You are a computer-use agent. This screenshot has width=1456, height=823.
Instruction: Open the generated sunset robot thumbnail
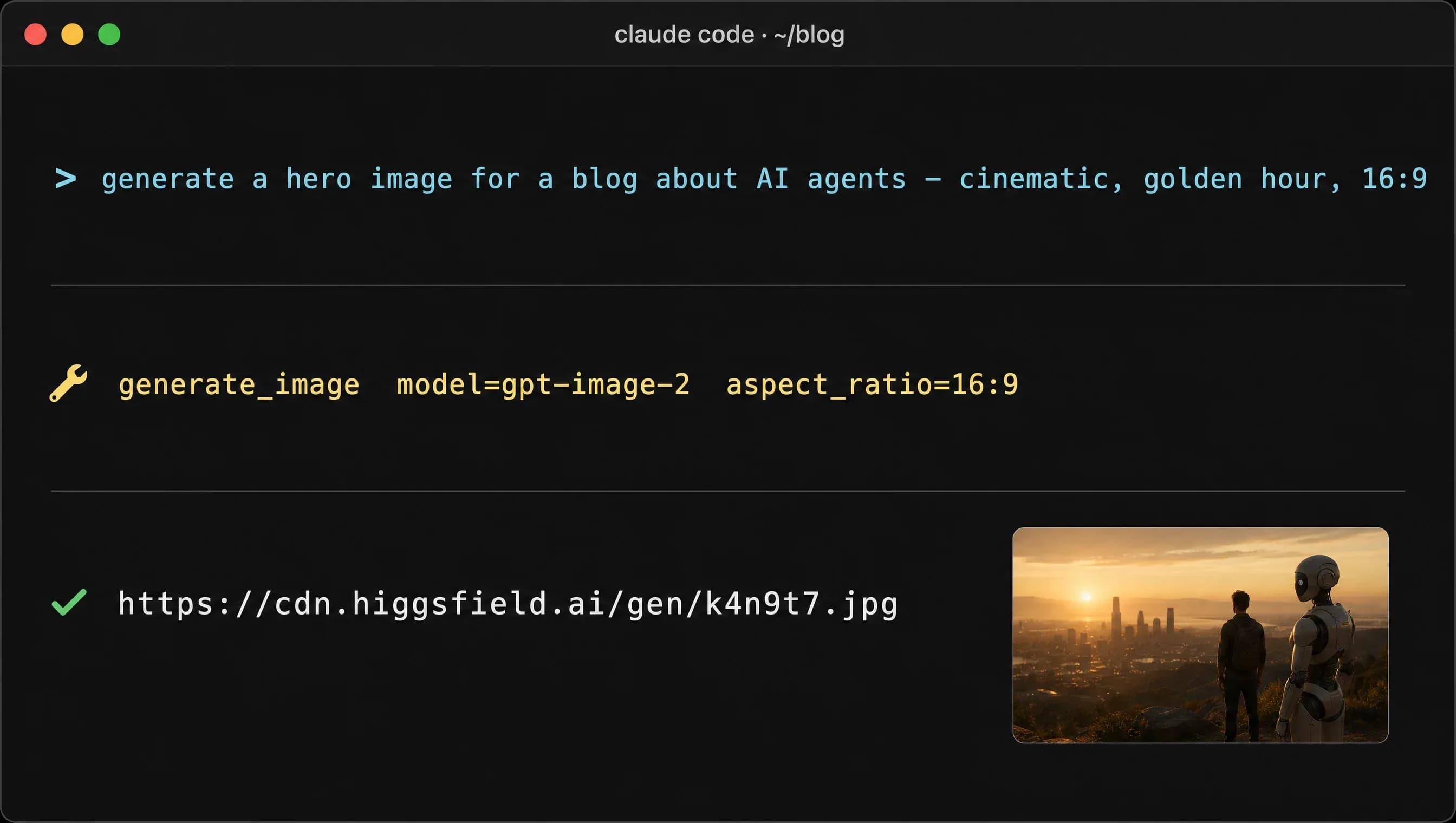[x=1200, y=635]
